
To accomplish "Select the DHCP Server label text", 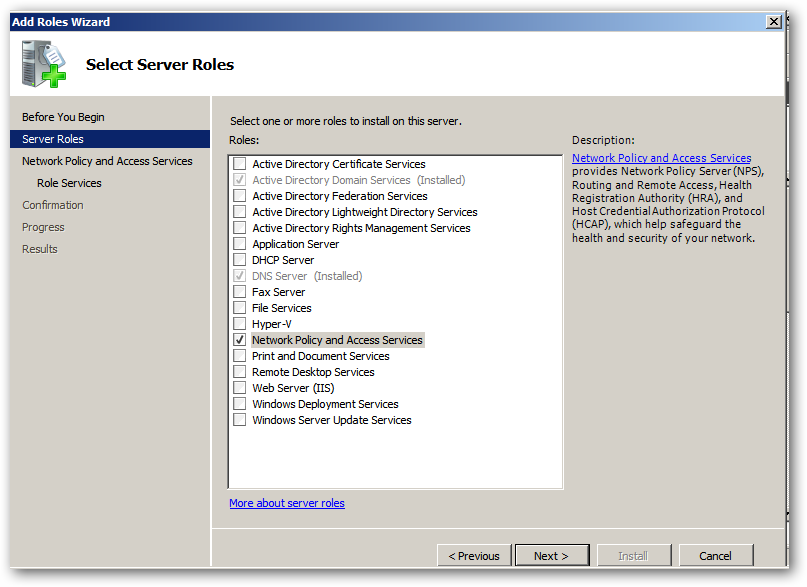I will (x=283, y=260).
